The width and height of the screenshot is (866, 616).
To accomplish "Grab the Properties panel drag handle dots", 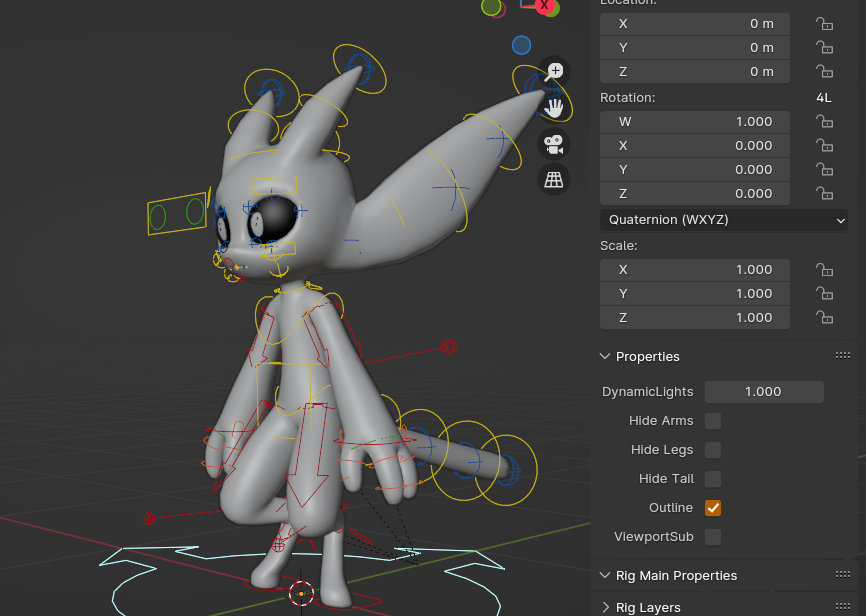I will pos(843,355).
